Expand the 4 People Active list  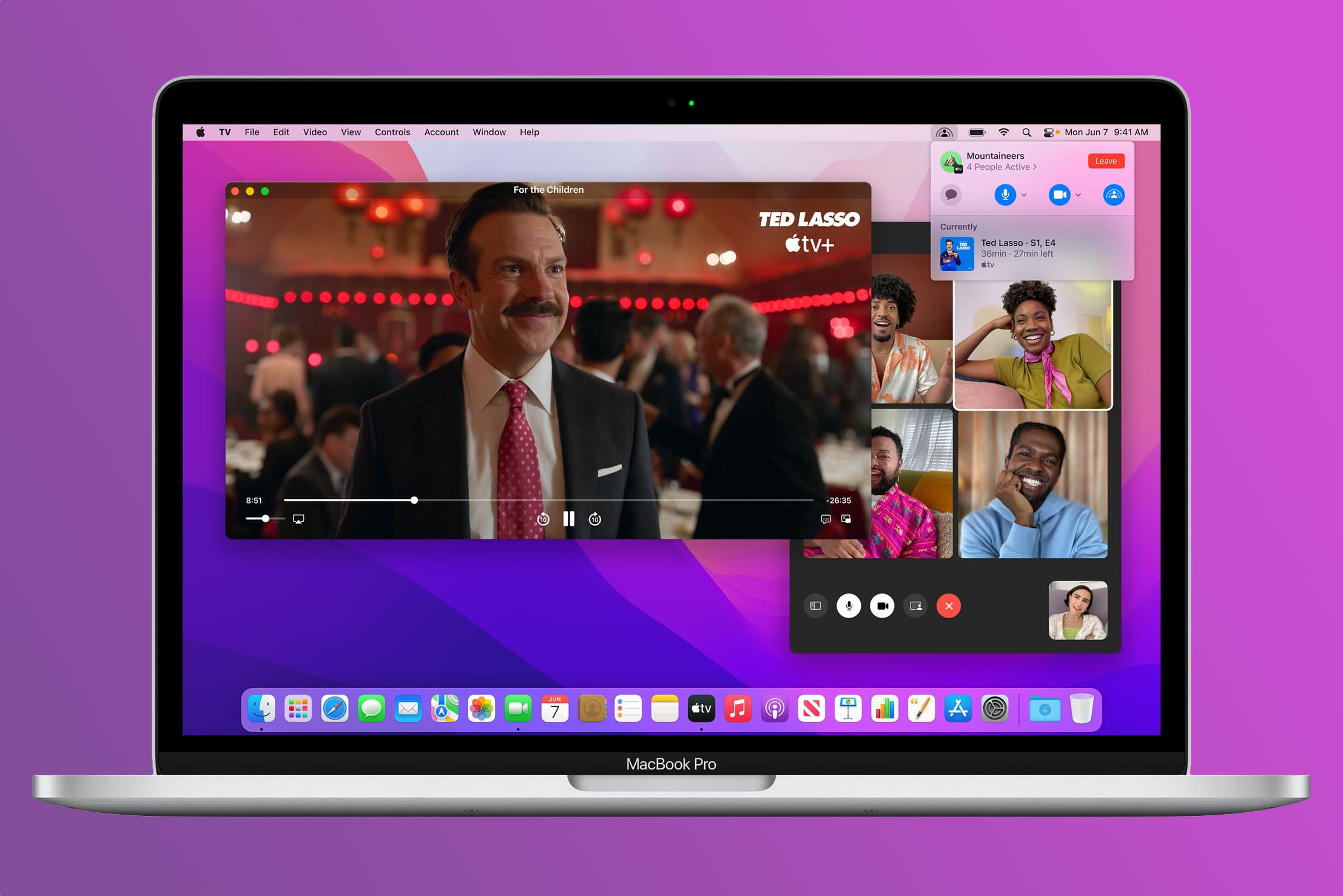pyautogui.click(x=1002, y=167)
